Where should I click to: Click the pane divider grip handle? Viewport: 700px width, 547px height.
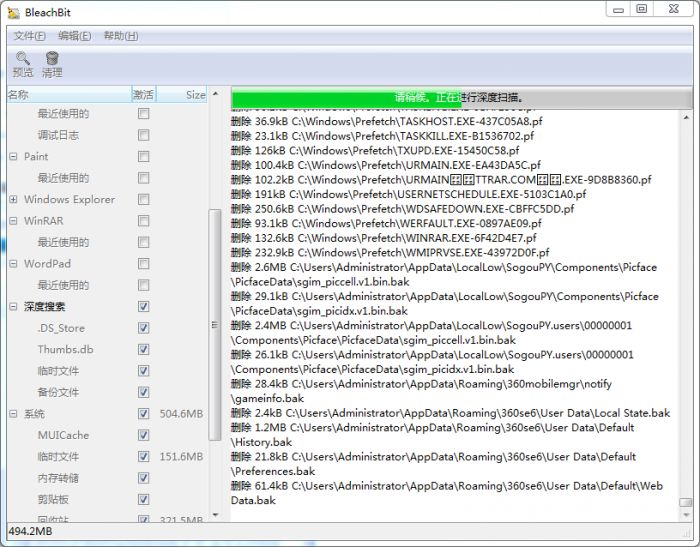(213, 325)
